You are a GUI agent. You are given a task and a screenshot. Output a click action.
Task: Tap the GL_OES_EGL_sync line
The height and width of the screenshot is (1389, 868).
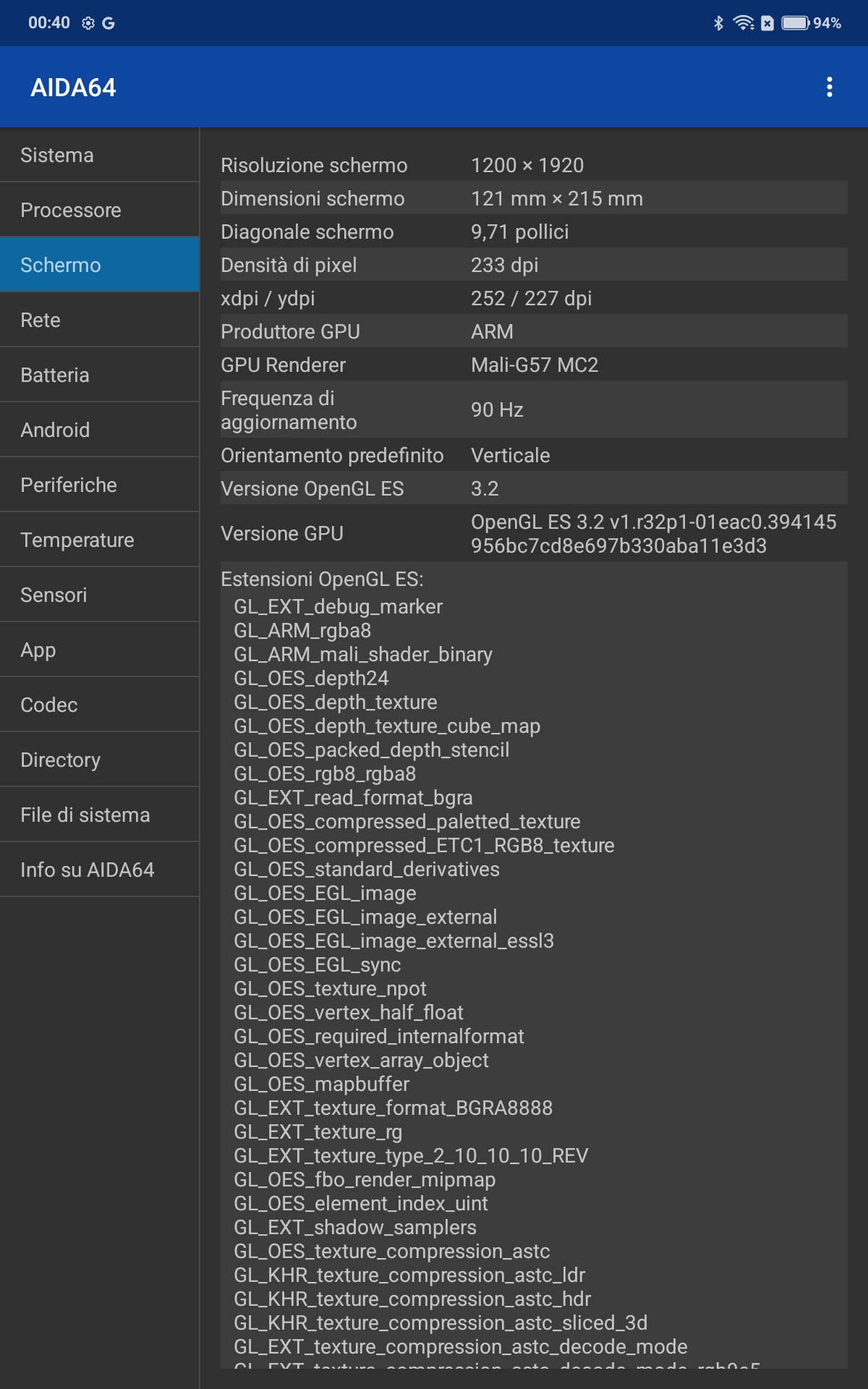317,964
